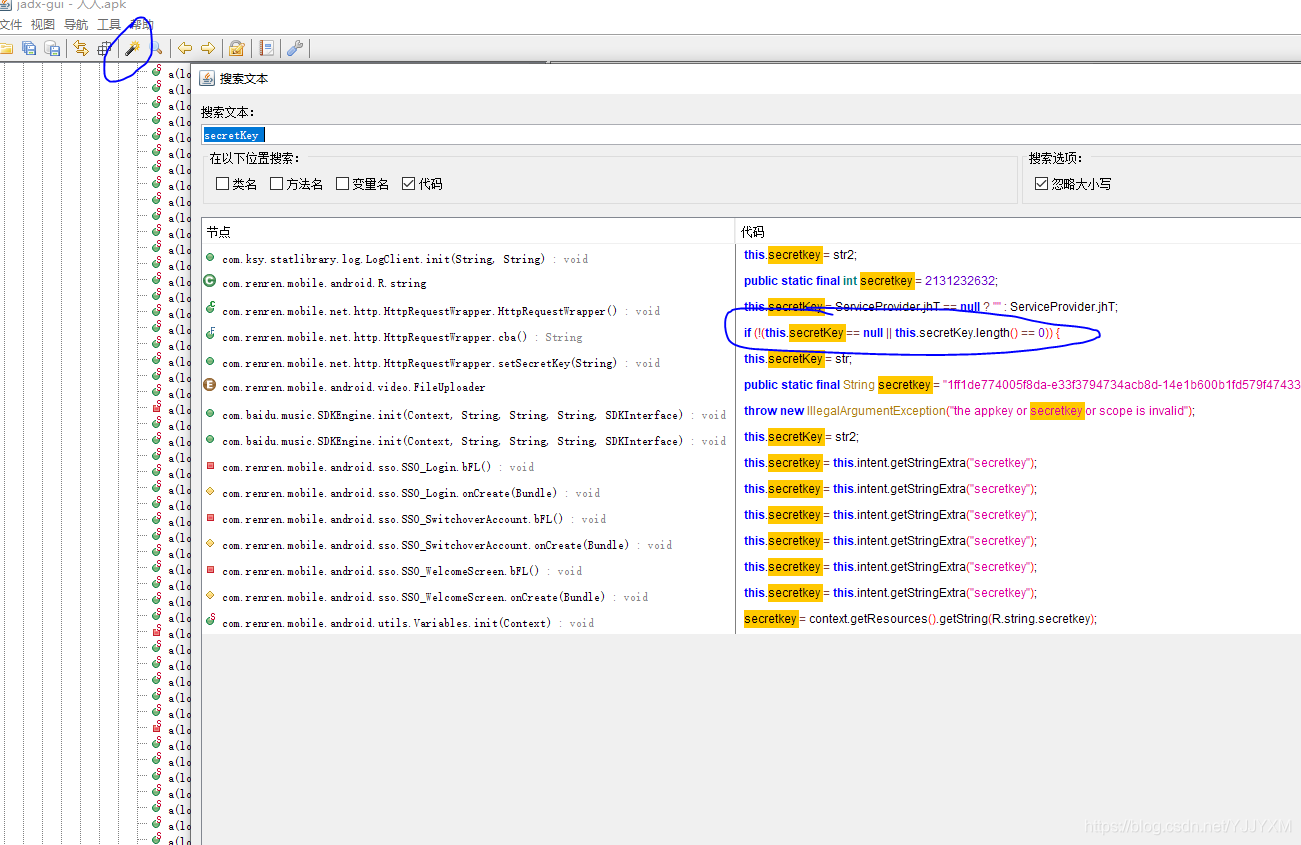Open file via the folder toolbar icon
This screenshot has width=1301, height=845.
point(7,48)
